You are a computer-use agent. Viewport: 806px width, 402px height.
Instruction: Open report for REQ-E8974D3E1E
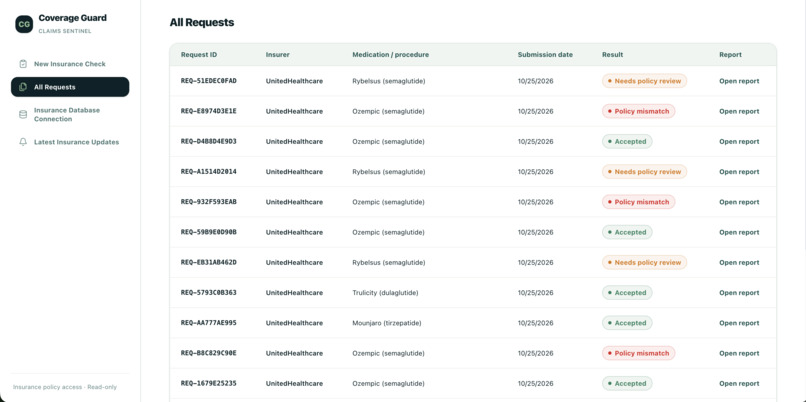click(x=739, y=111)
